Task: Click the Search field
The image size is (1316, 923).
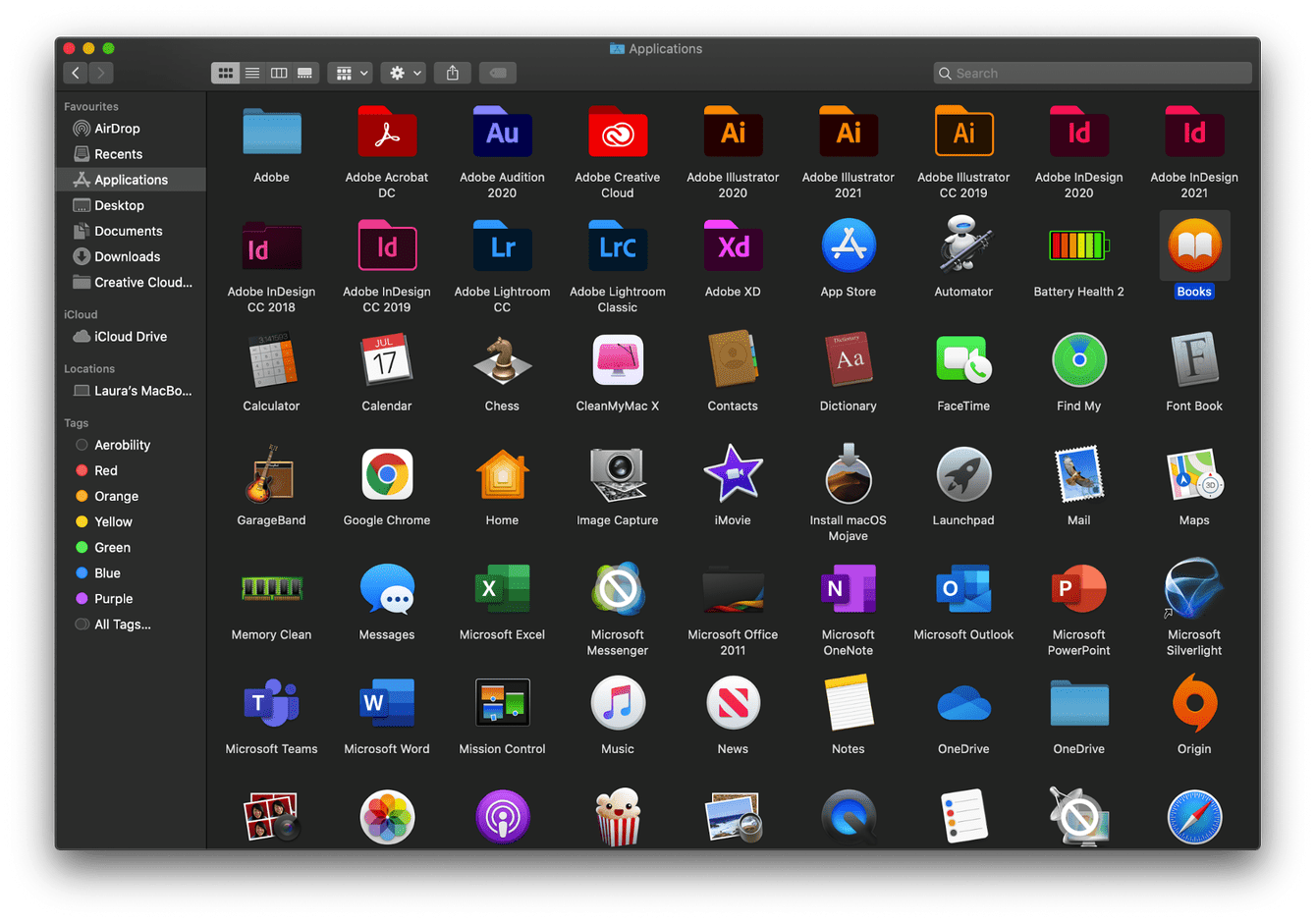Action: coord(1092,73)
